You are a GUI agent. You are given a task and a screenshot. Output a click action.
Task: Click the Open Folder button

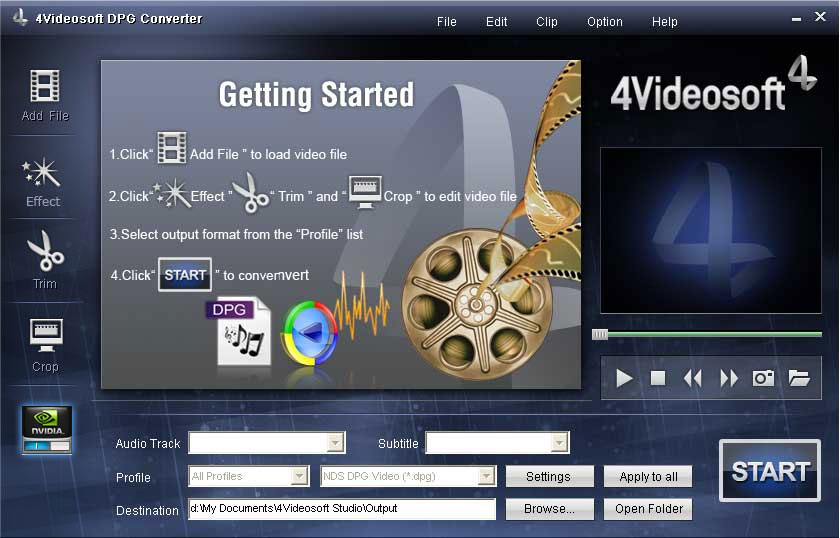point(648,509)
